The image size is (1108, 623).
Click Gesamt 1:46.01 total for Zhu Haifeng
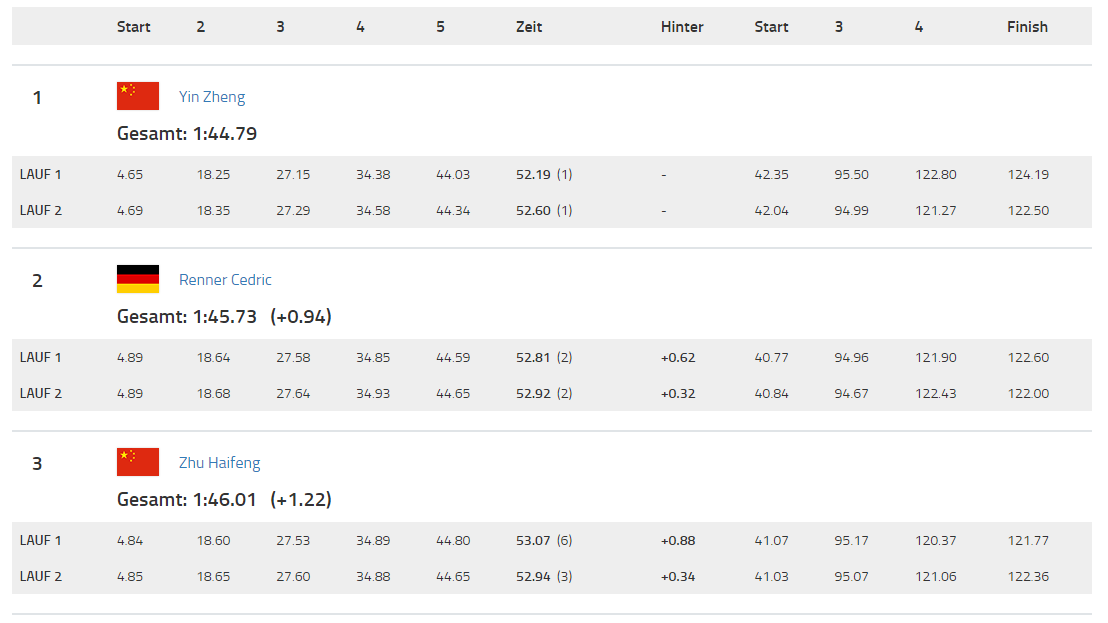point(187,499)
